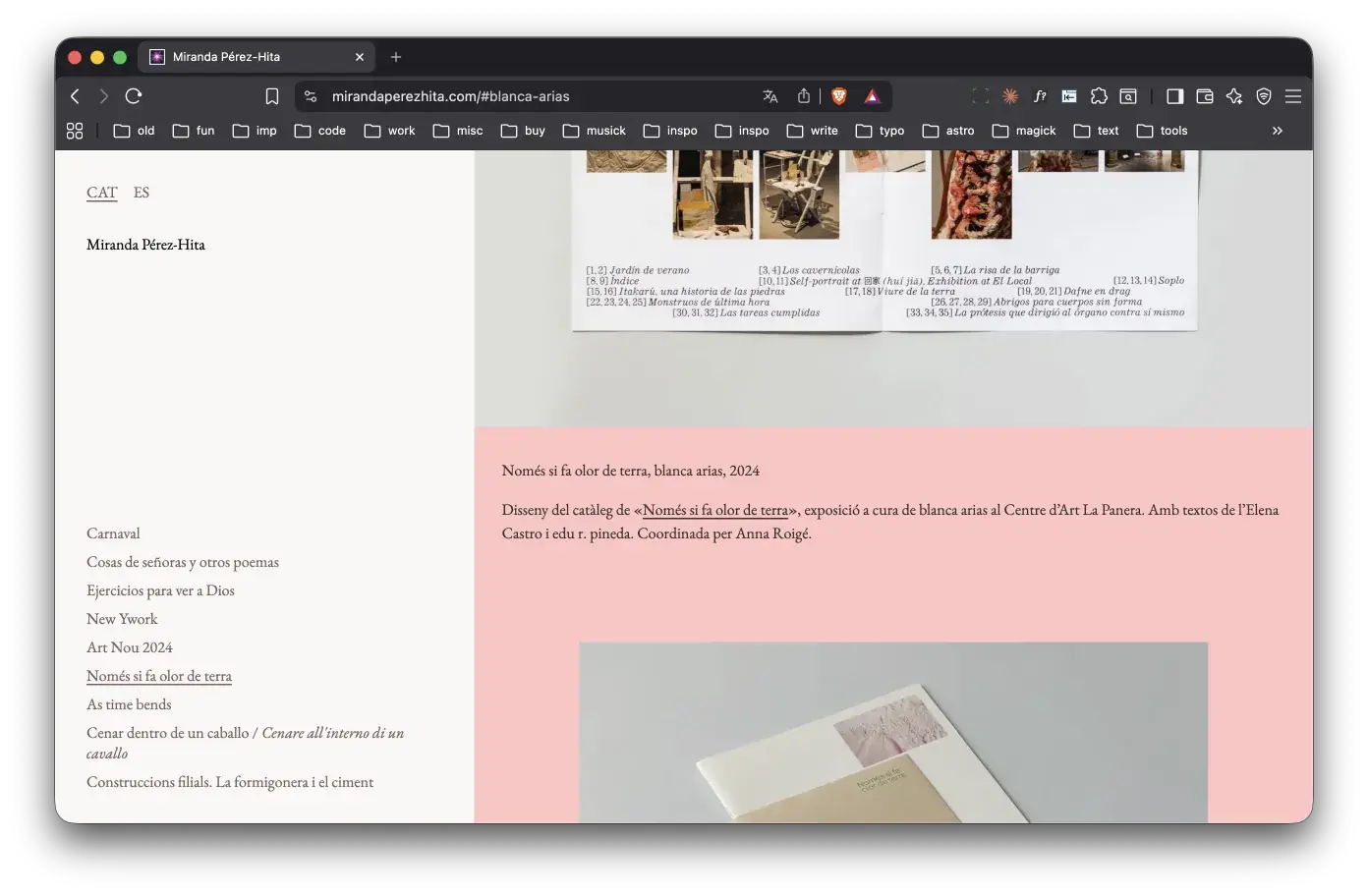This screenshot has width=1368, height=896.
Task: Open the 'misc' bookmarks folder
Action: 458,131
